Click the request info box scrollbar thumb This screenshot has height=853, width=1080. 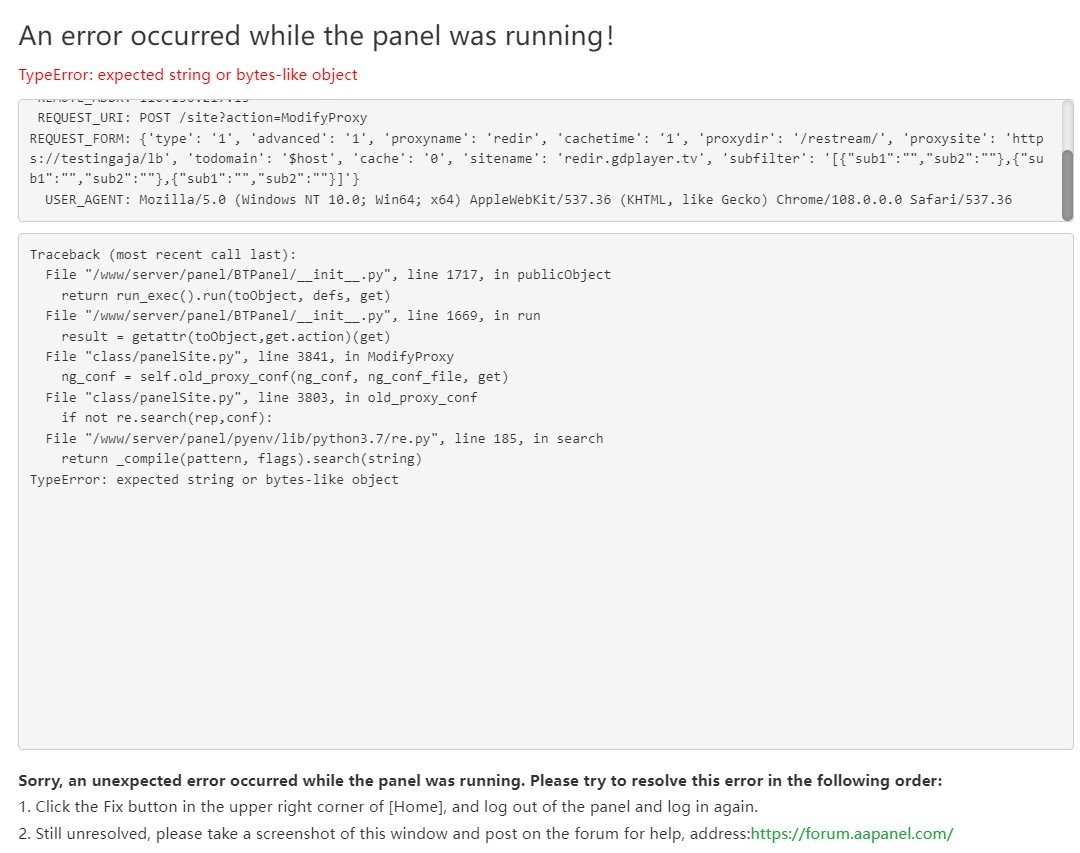click(x=1067, y=184)
